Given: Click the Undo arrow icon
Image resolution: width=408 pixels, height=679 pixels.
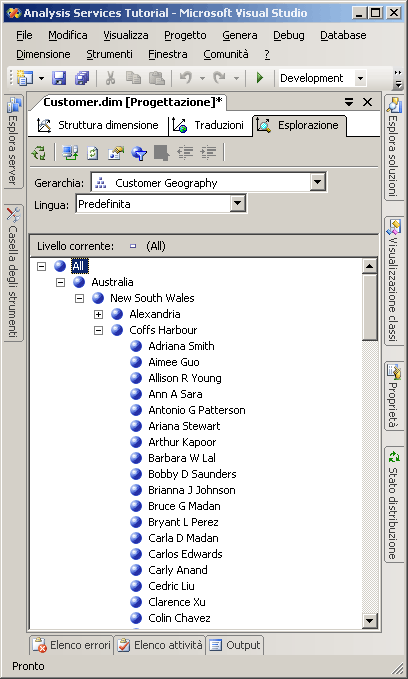Looking at the screenshot, I should (x=186, y=78).
